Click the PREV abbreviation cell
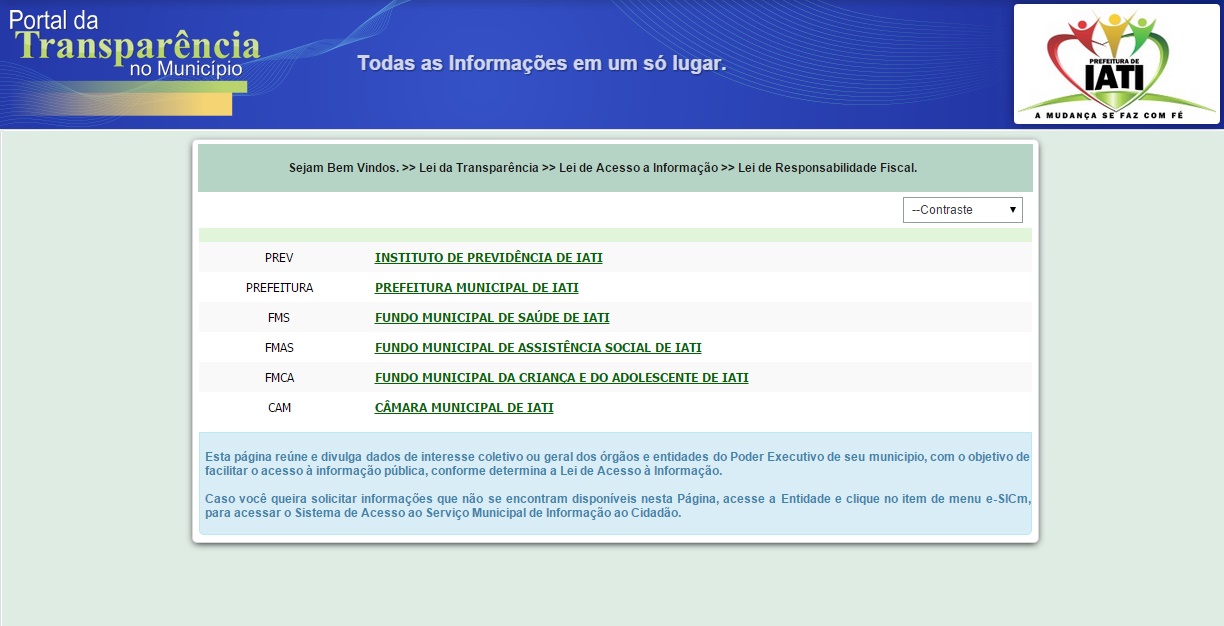Image resolution: width=1224 pixels, height=626 pixels. click(279, 258)
